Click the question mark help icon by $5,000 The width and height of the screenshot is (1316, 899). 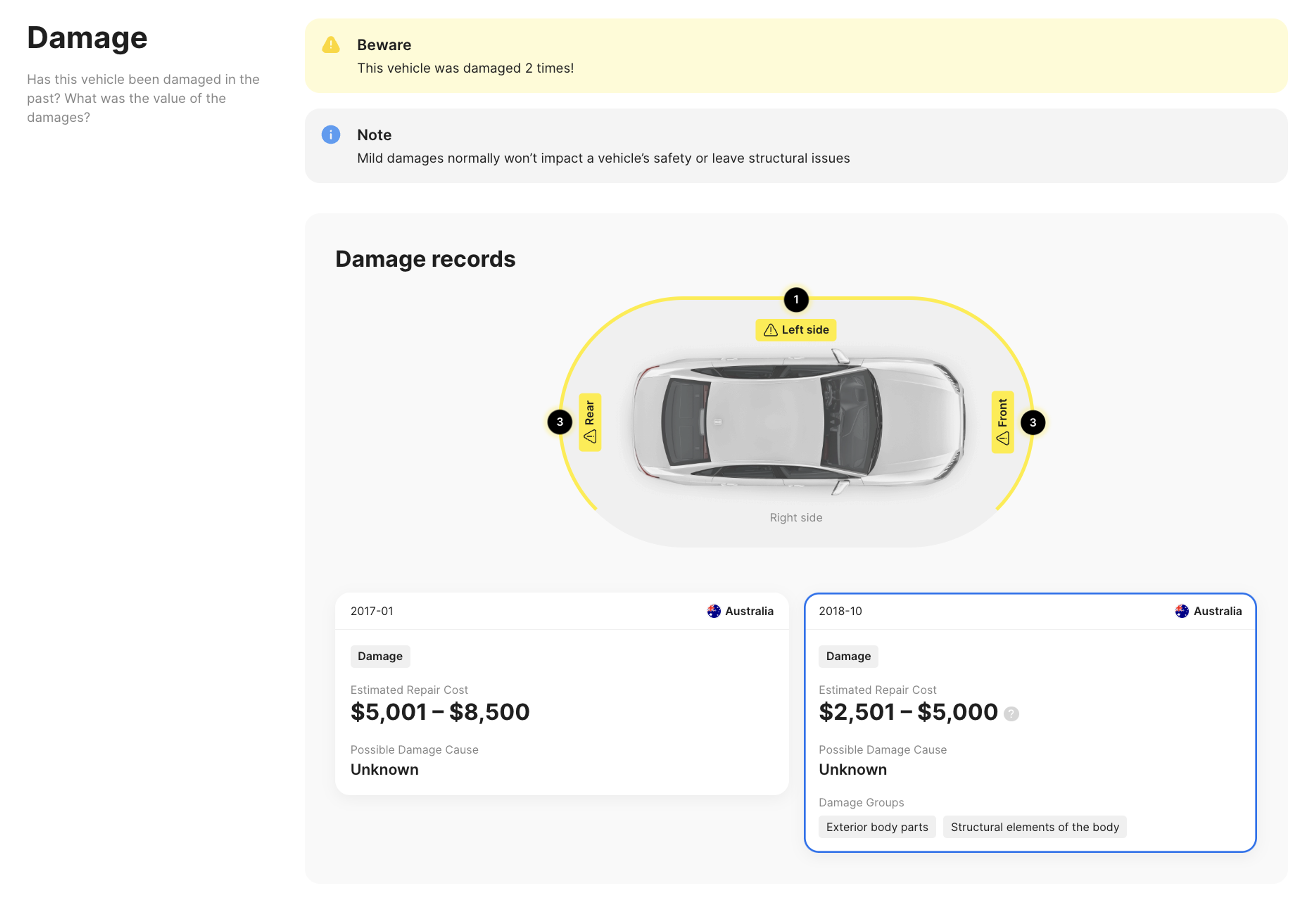(x=1011, y=713)
